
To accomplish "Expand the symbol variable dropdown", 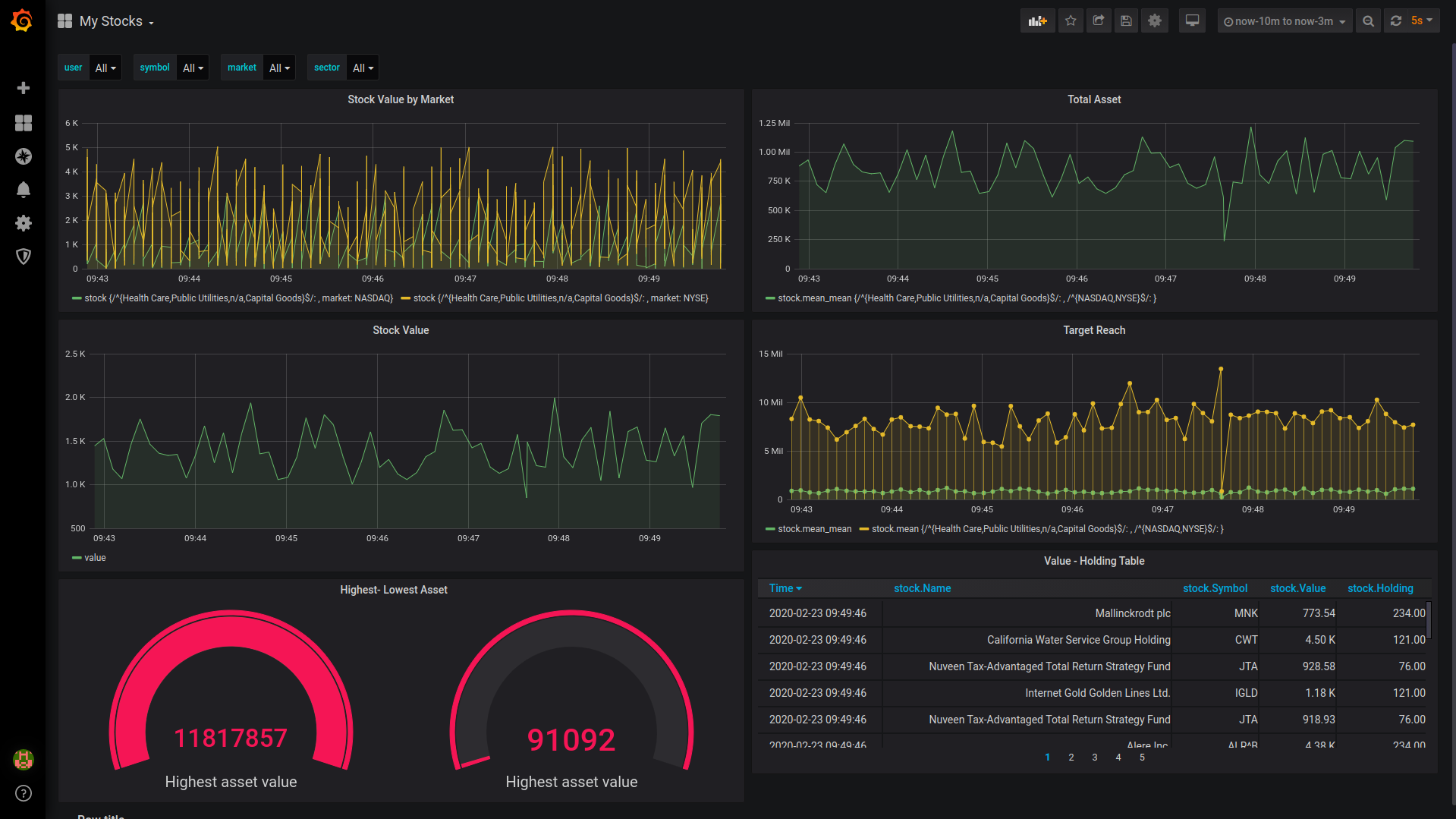I will tap(193, 68).
